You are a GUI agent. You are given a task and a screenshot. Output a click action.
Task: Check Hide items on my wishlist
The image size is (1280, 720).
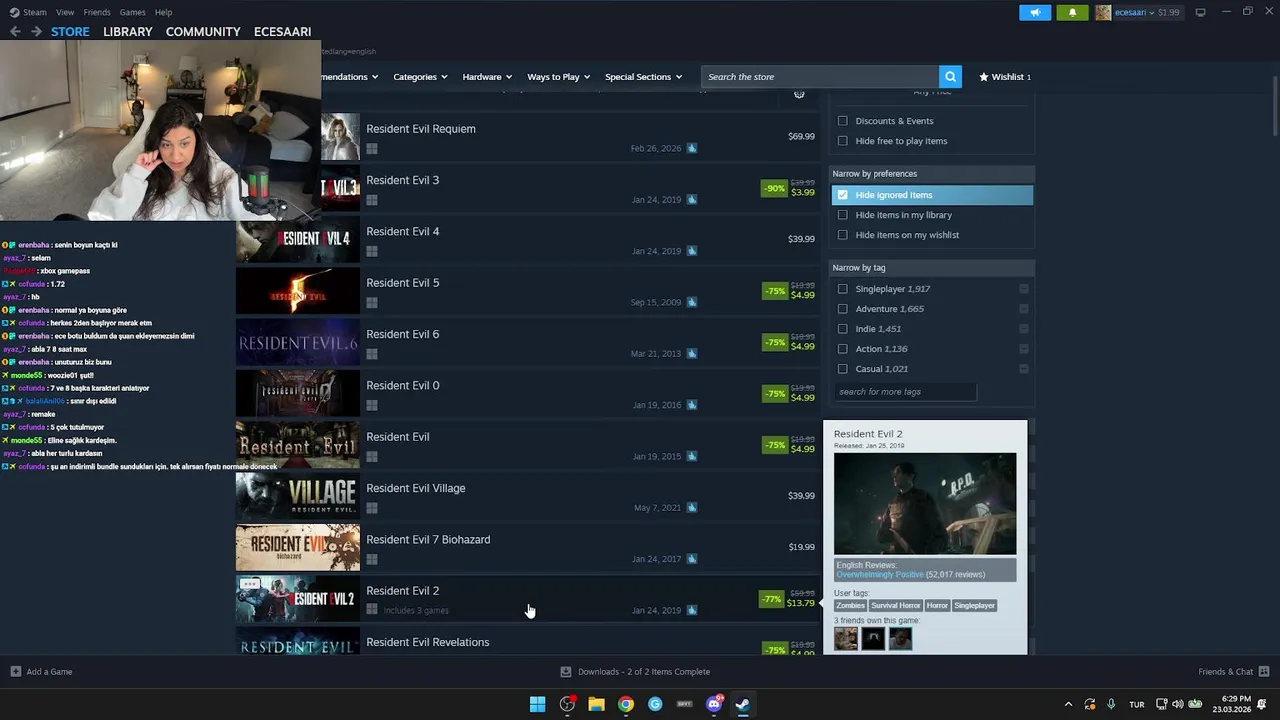click(x=842, y=235)
